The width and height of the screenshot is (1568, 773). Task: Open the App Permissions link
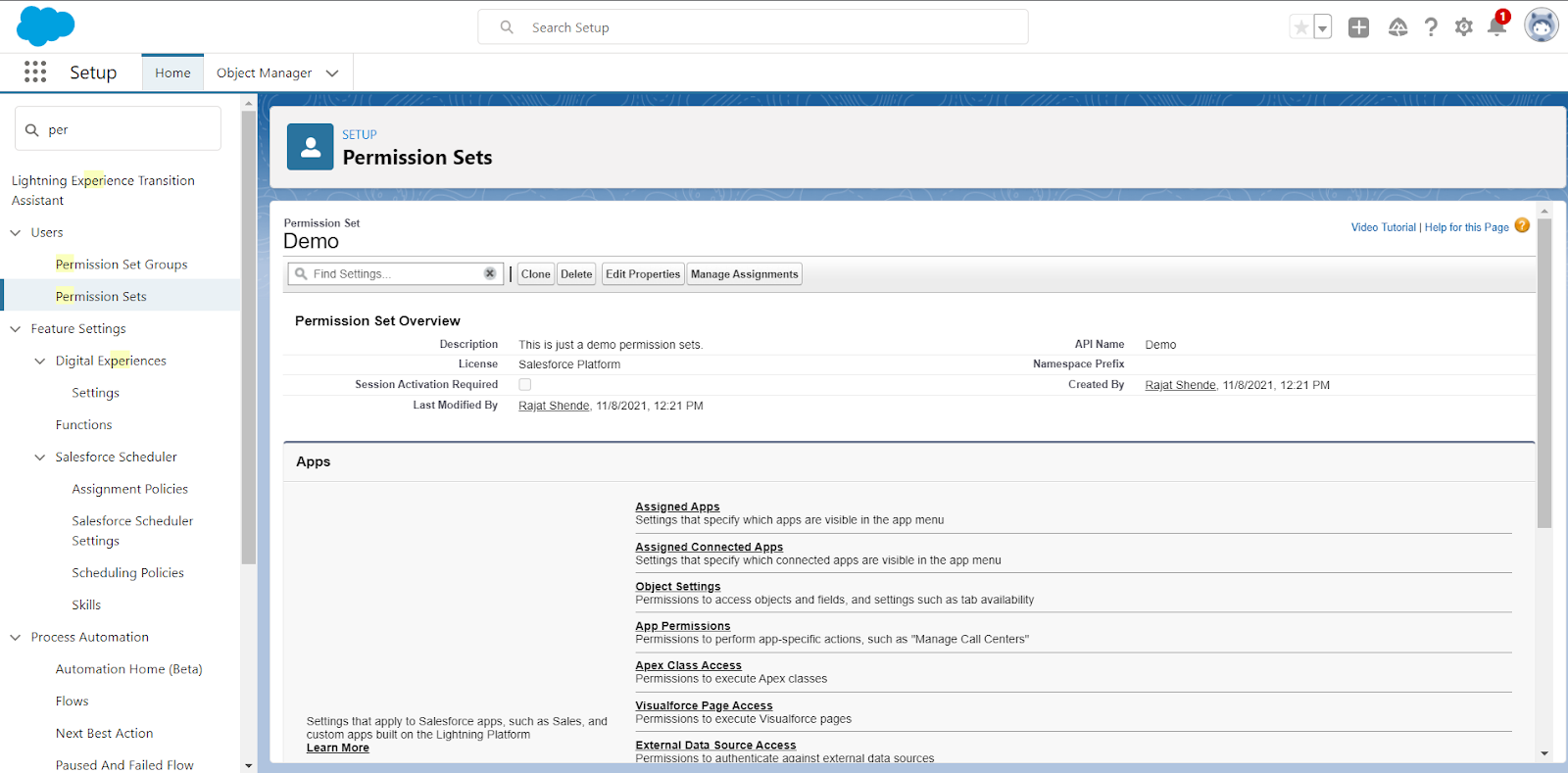click(x=682, y=626)
